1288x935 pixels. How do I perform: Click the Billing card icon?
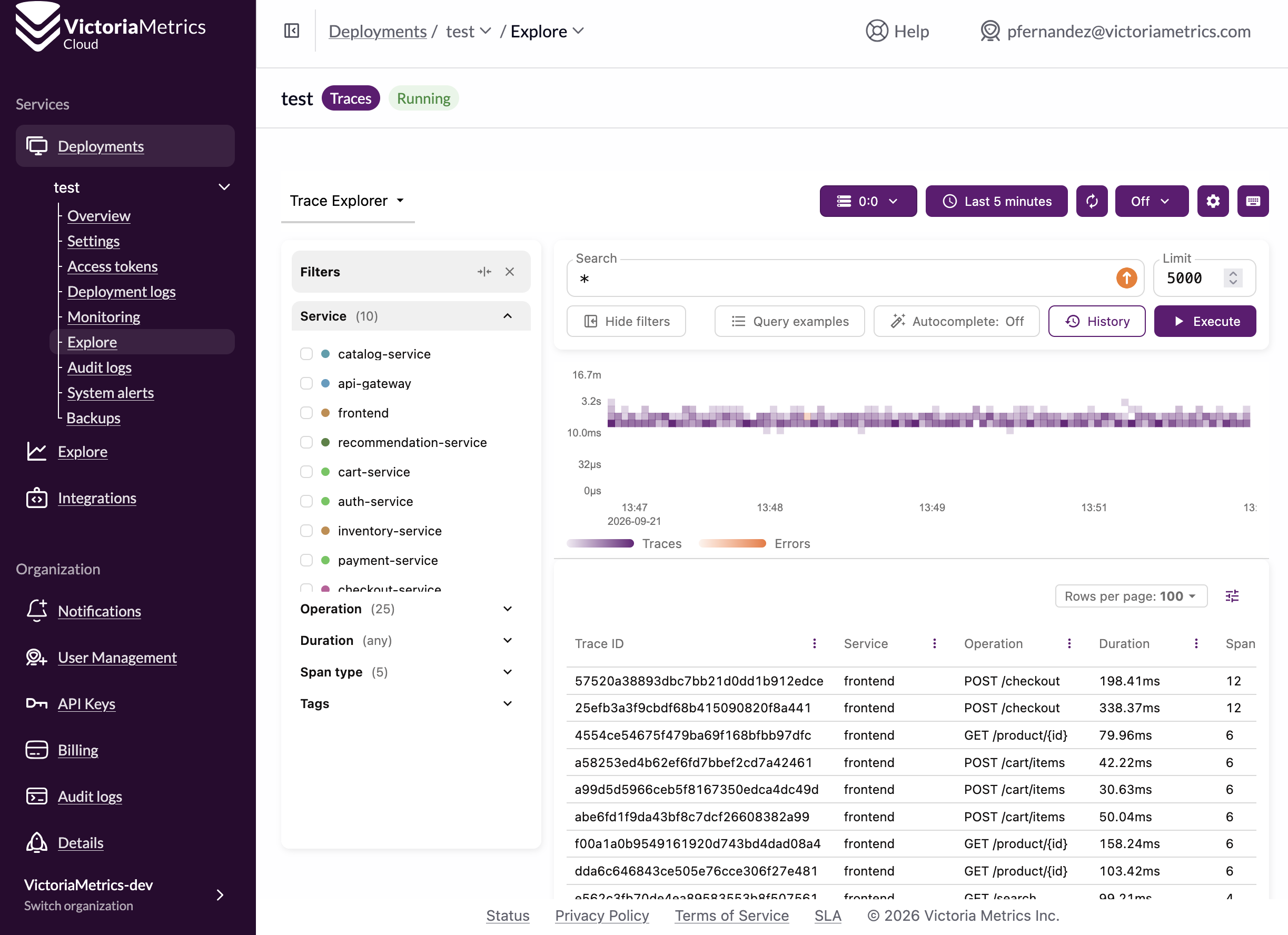coord(37,750)
